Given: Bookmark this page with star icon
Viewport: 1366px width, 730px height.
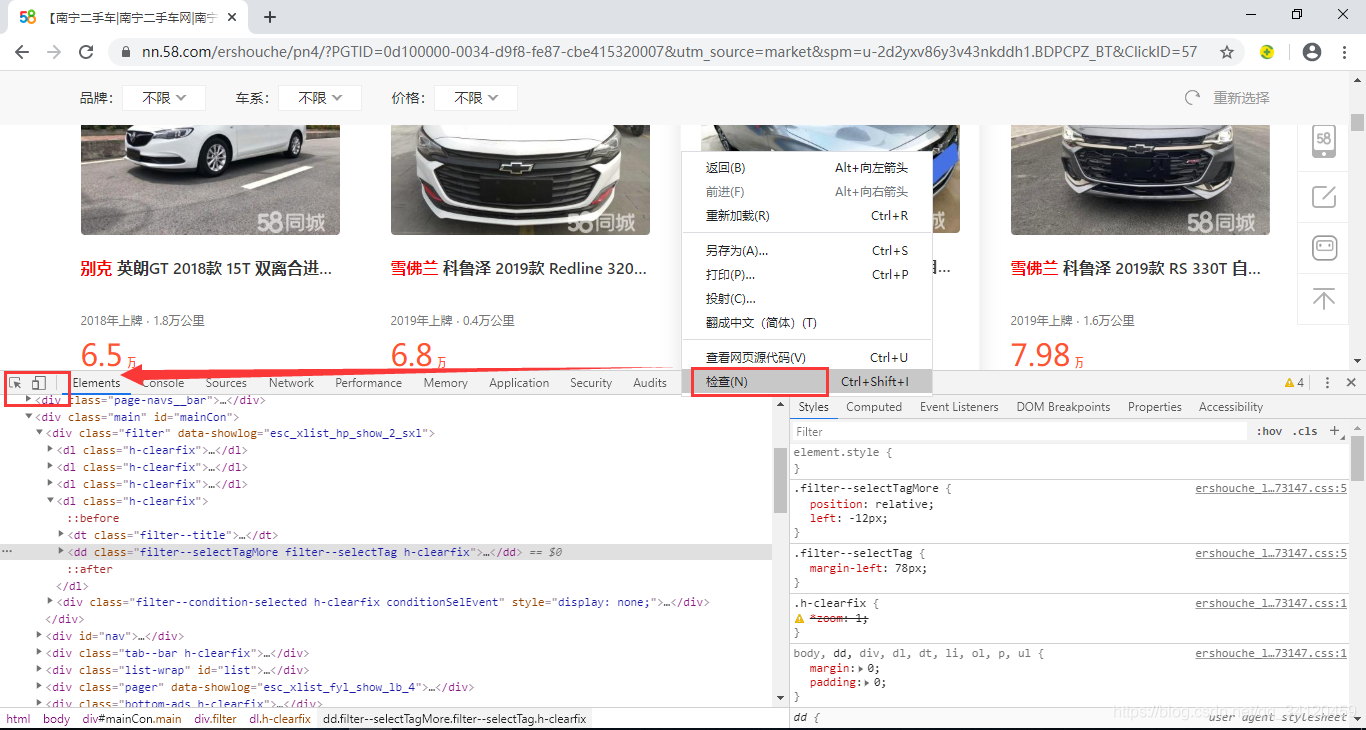Looking at the screenshot, I should [x=1227, y=52].
